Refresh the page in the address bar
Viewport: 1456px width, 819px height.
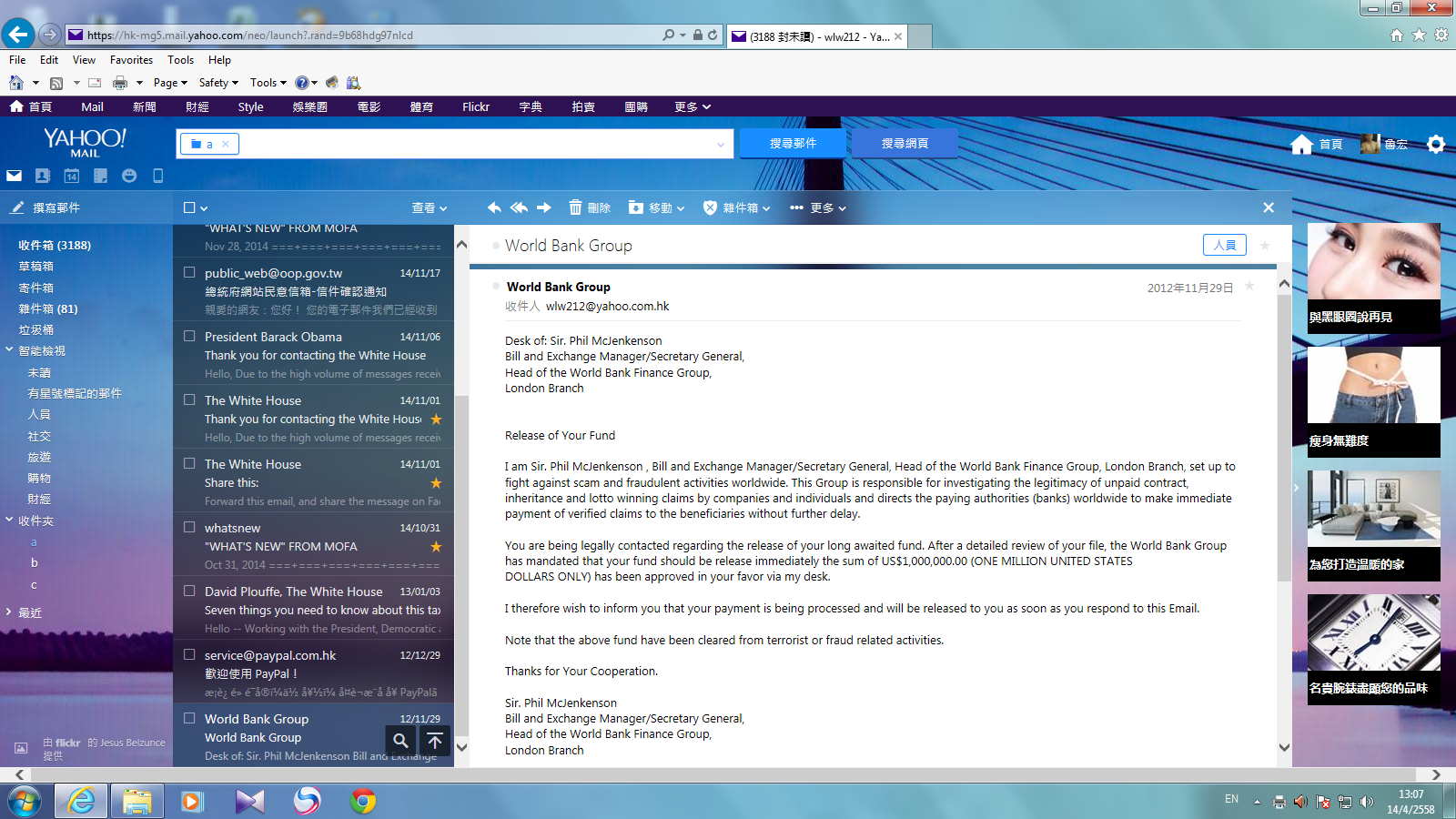click(x=713, y=35)
